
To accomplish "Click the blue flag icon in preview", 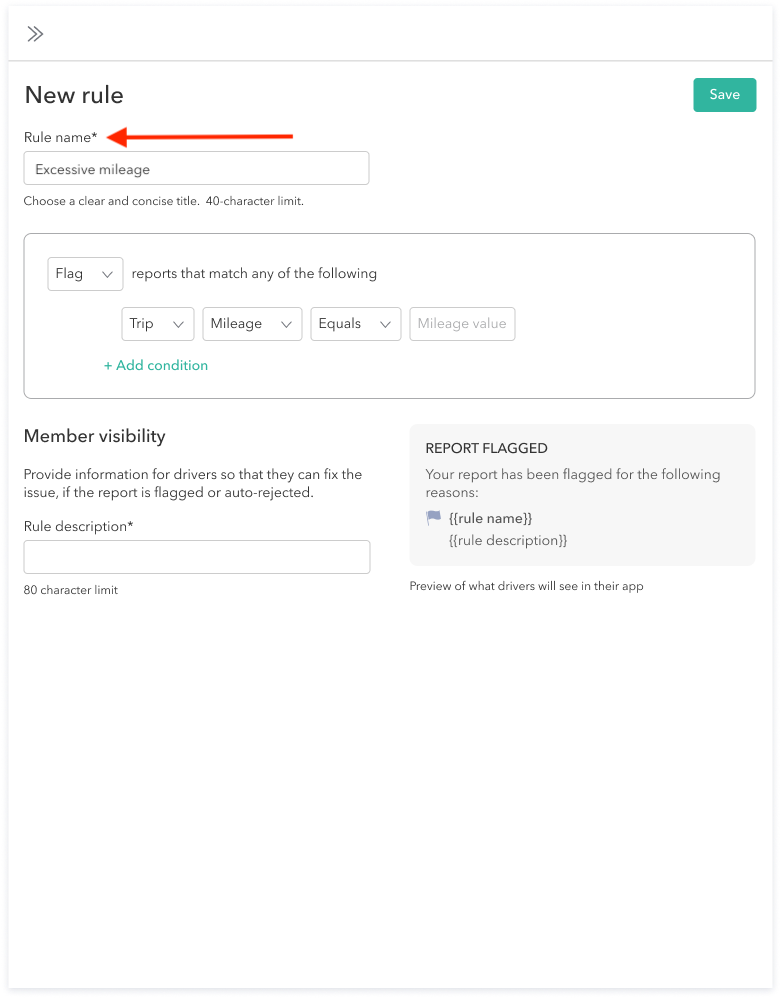I will (433, 518).
